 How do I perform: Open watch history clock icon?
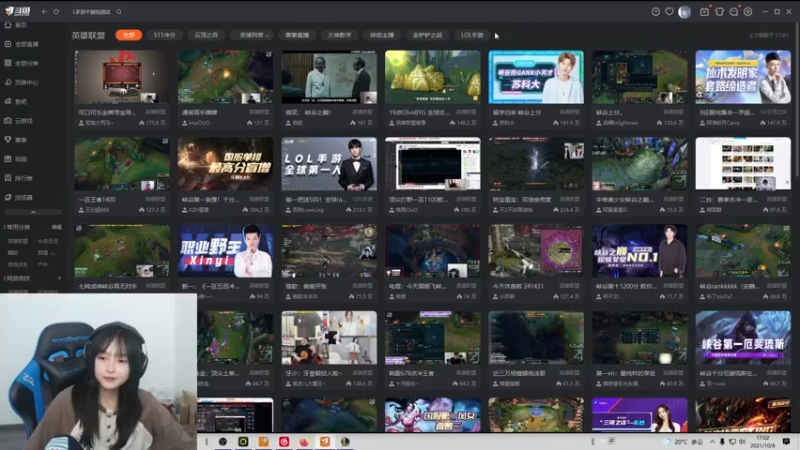pos(656,12)
